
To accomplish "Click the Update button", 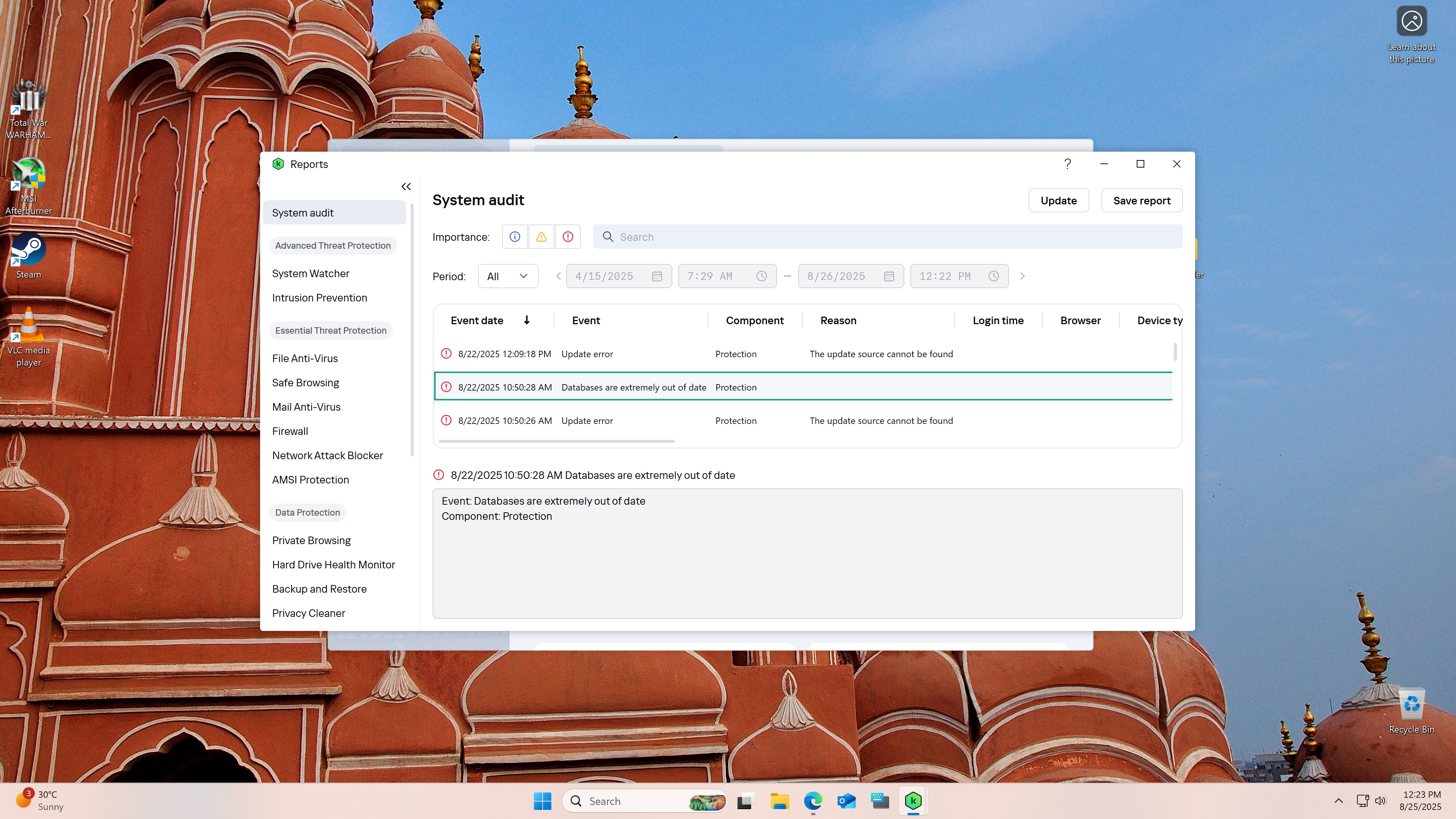I will point(1059,201).
